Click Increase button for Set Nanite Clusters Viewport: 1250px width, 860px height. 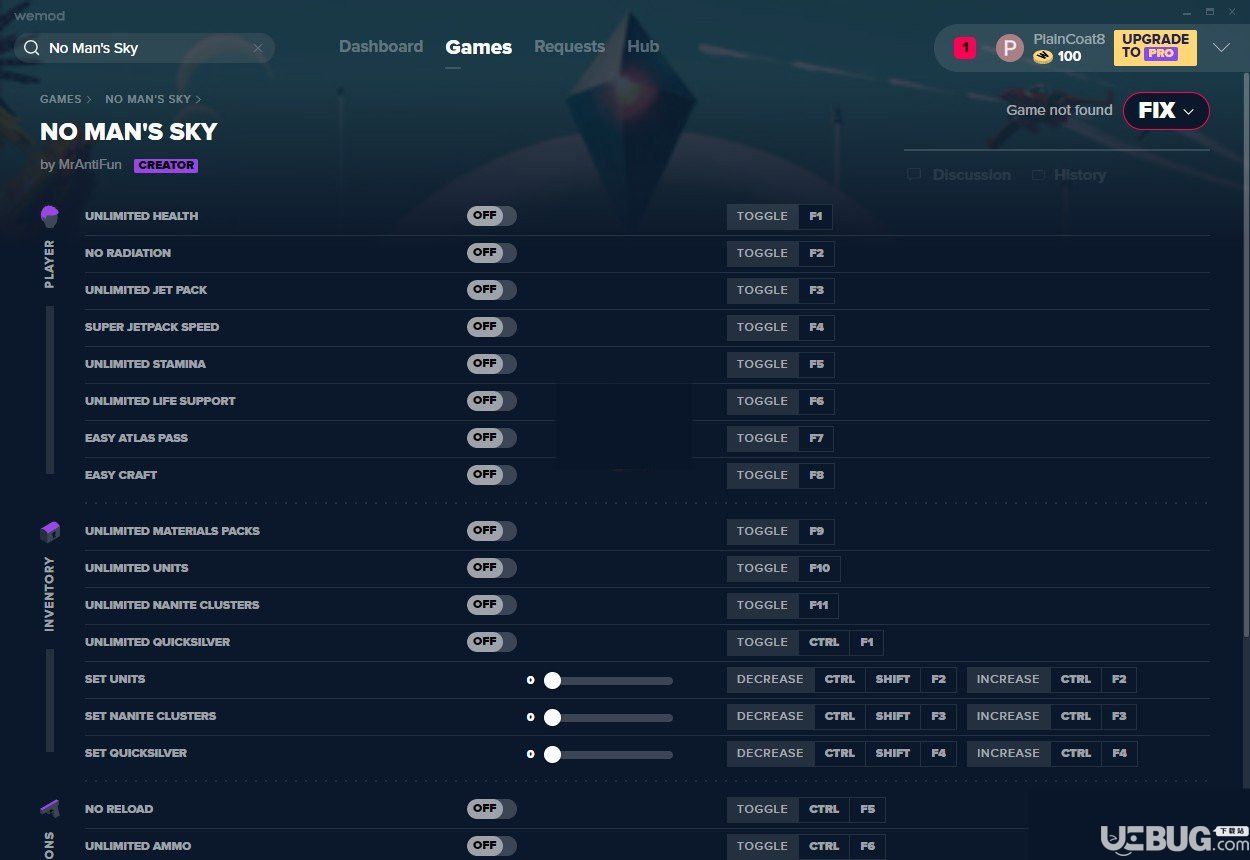[1008, 716]
